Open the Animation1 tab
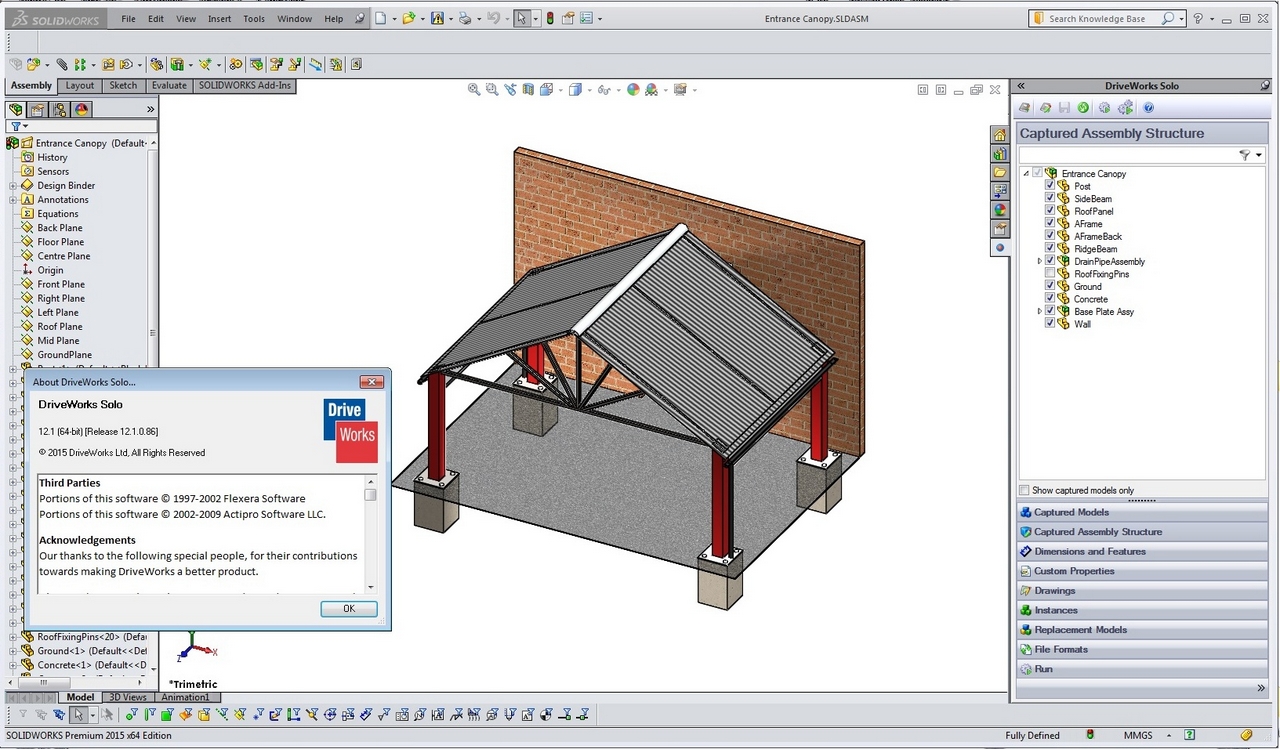1280x749 pixels. [185, 697]
